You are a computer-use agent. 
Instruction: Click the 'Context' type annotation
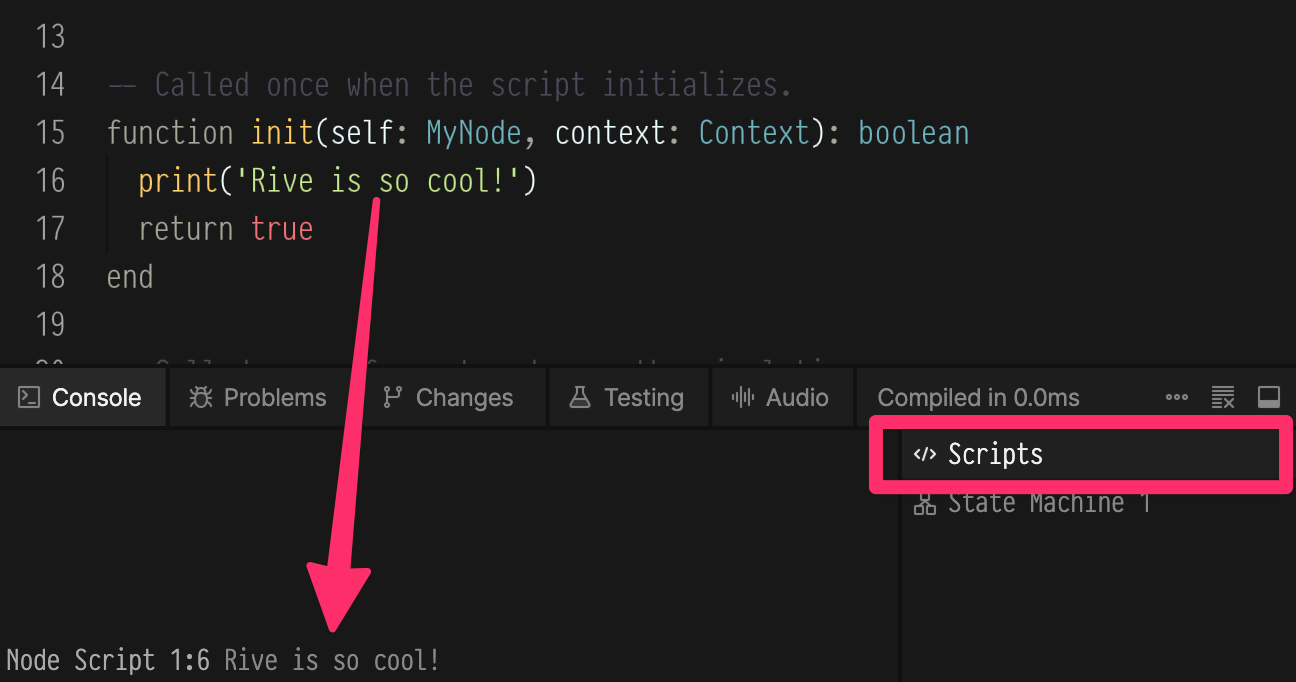click(754, 133)
